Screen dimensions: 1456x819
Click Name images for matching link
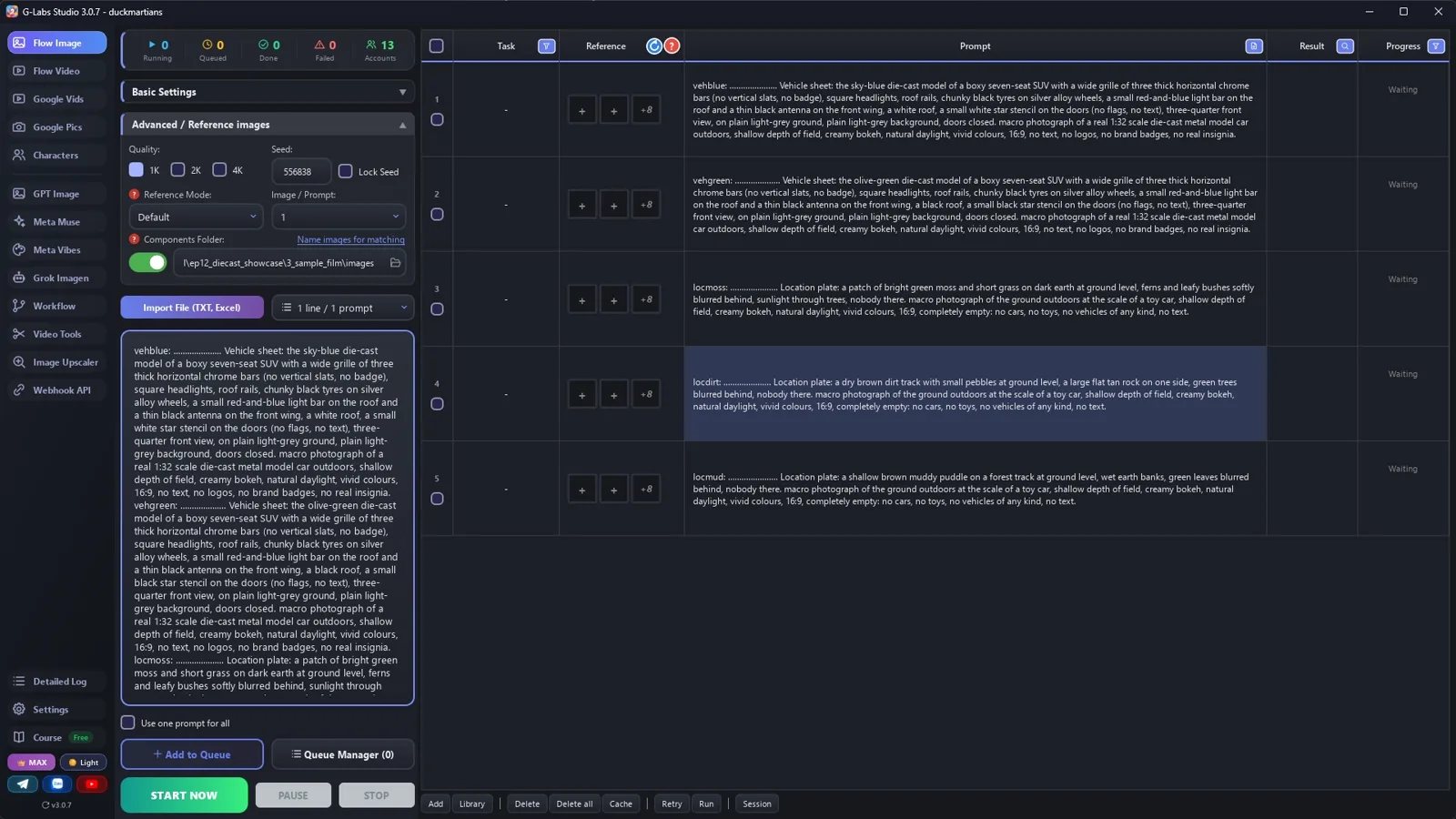[x=350, y=240]
